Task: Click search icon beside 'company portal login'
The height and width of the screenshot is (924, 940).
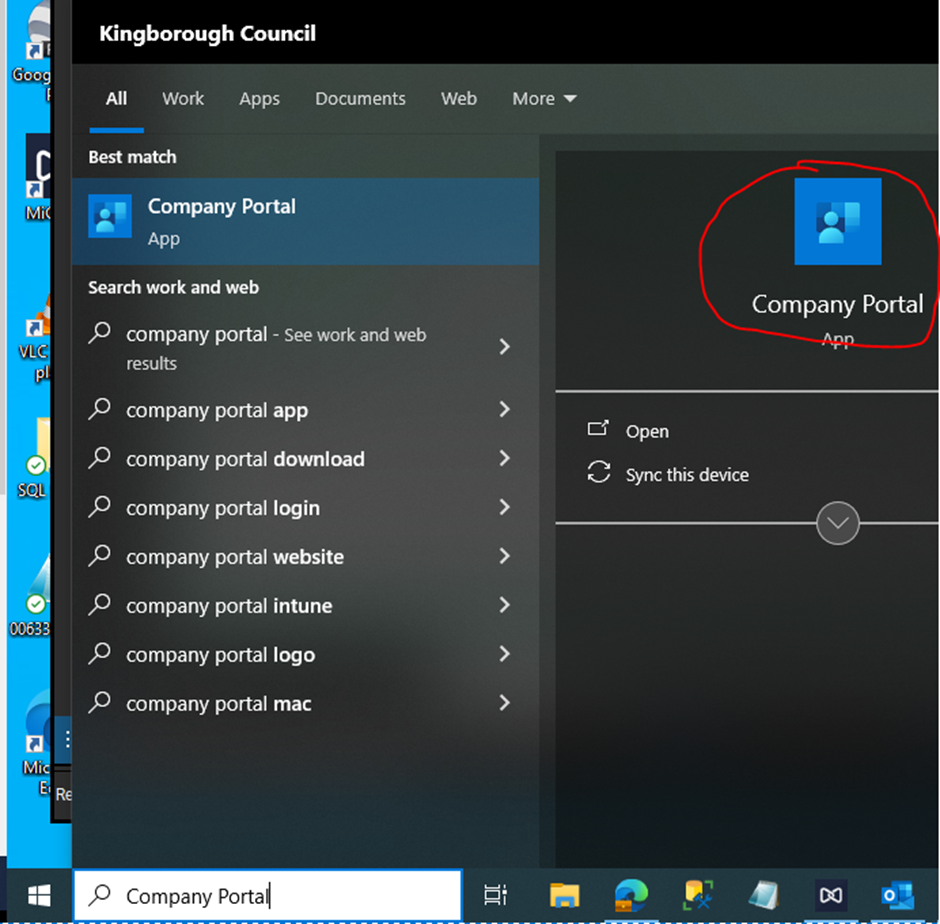Action: [100, 507]
